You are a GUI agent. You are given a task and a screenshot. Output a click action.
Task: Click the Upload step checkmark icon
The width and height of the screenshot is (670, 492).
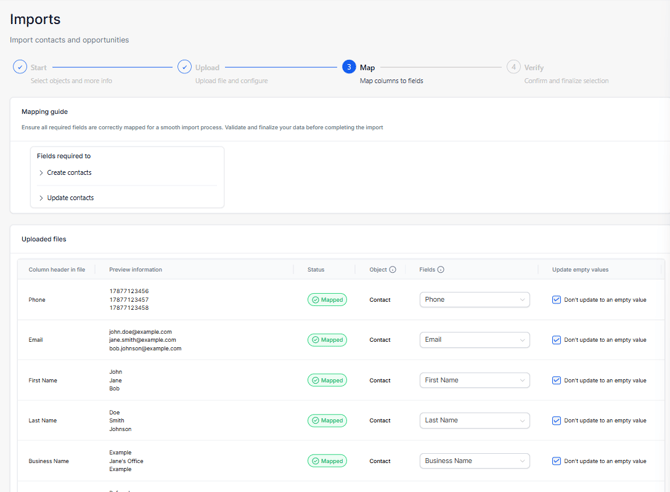pos(184,67)
